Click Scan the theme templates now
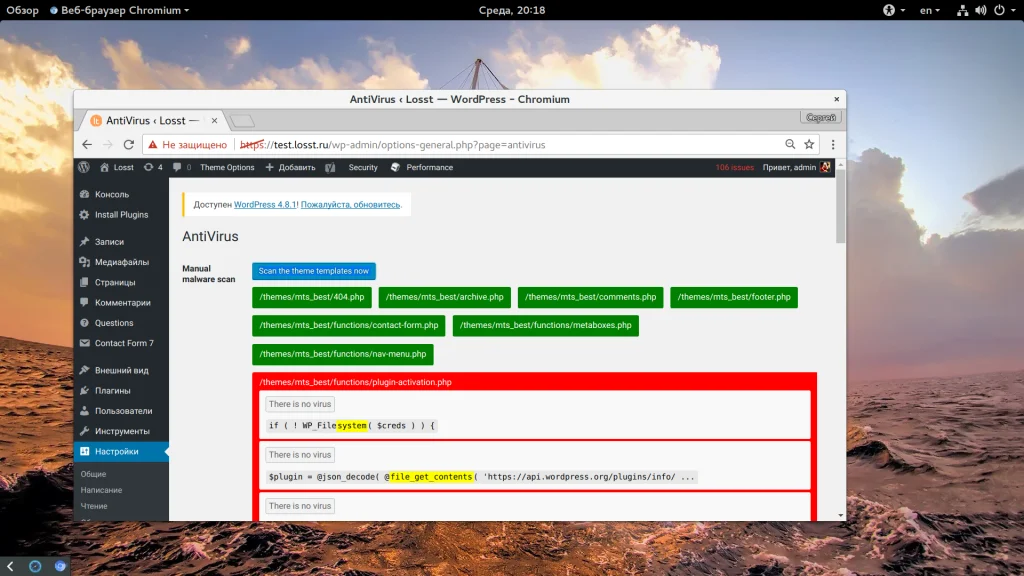 pyautogui.click(x=313, y=271)
